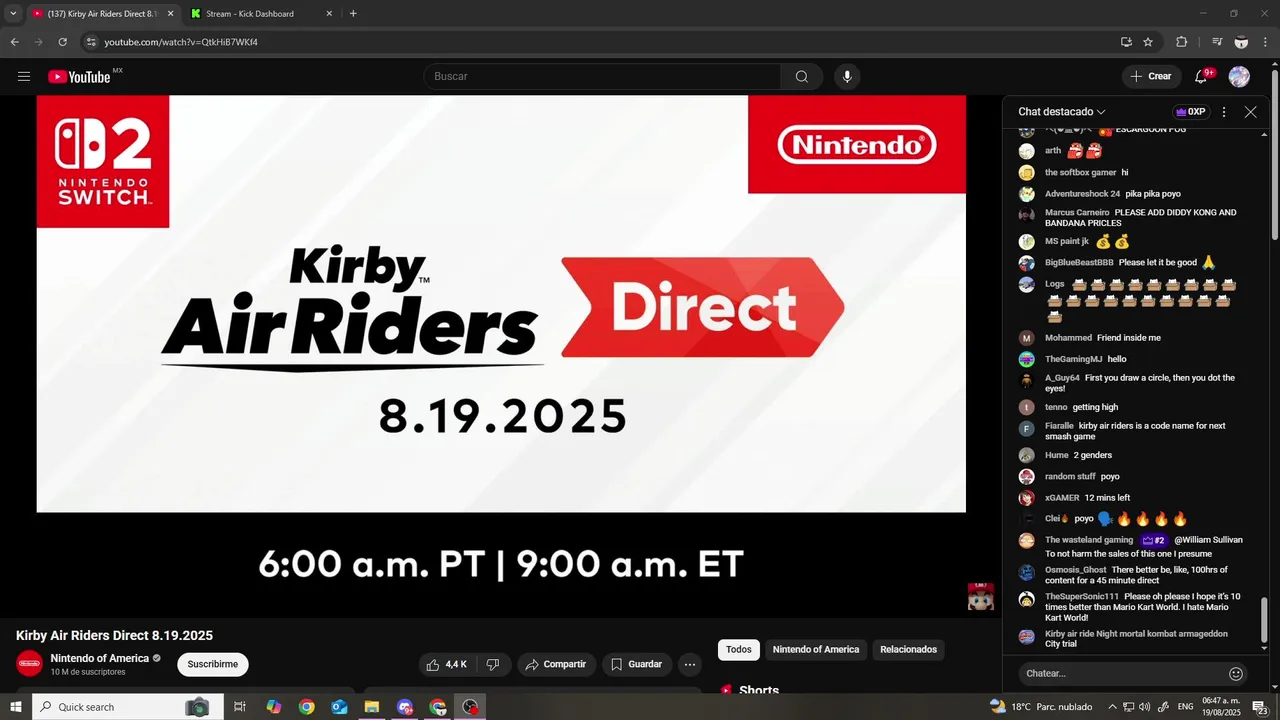Viewport: 1280px width, 720px height.
Task: Open weather widget 18°C Parc. nublado
Action: click(1040, 707)
